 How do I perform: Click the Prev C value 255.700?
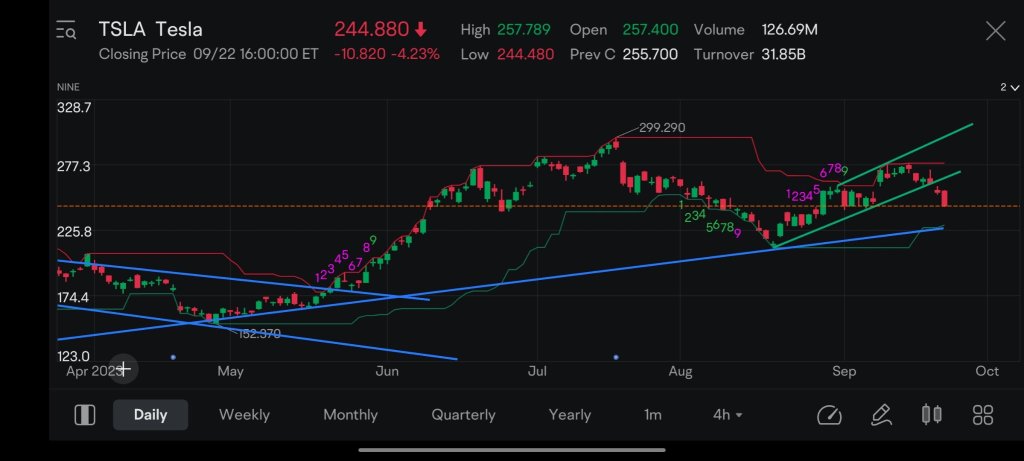650,54
